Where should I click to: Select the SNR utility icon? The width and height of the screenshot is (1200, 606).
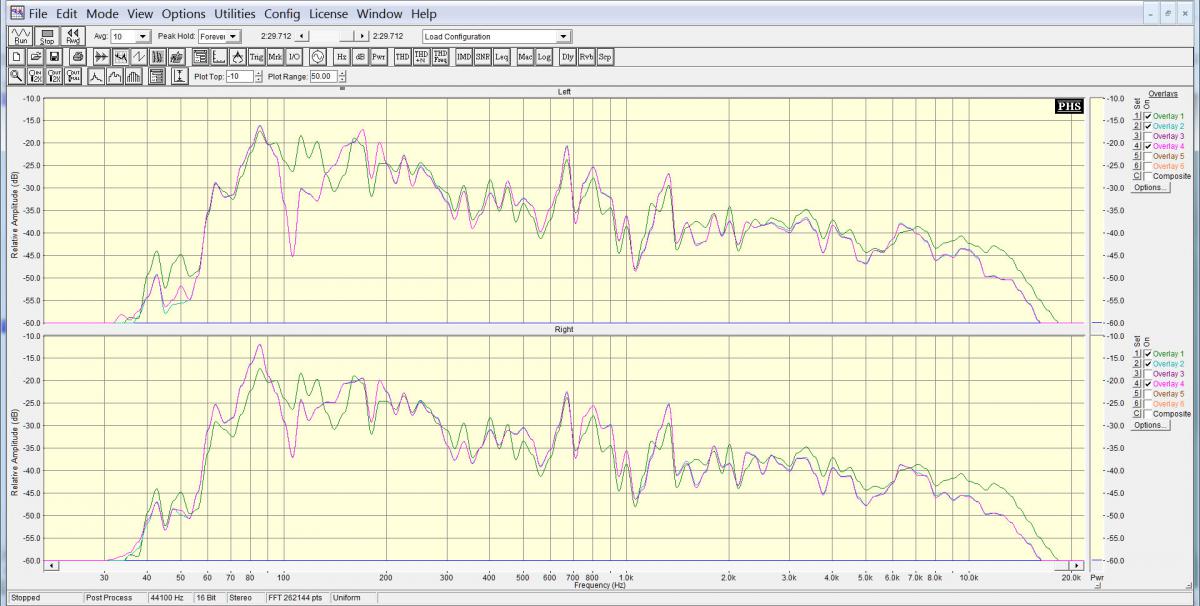[x=483, y=57]
